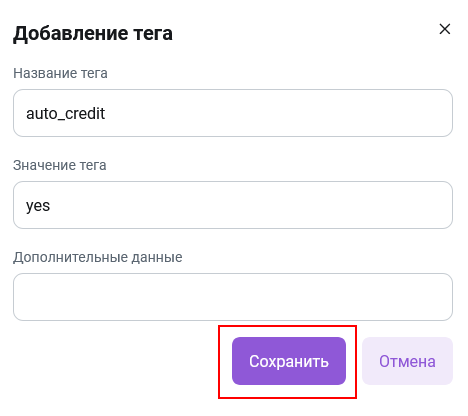This screenshot has height=416, width=468.
Task: Cancel with the Отмена button
Action: pyautogui.click(x=407, y=361)
